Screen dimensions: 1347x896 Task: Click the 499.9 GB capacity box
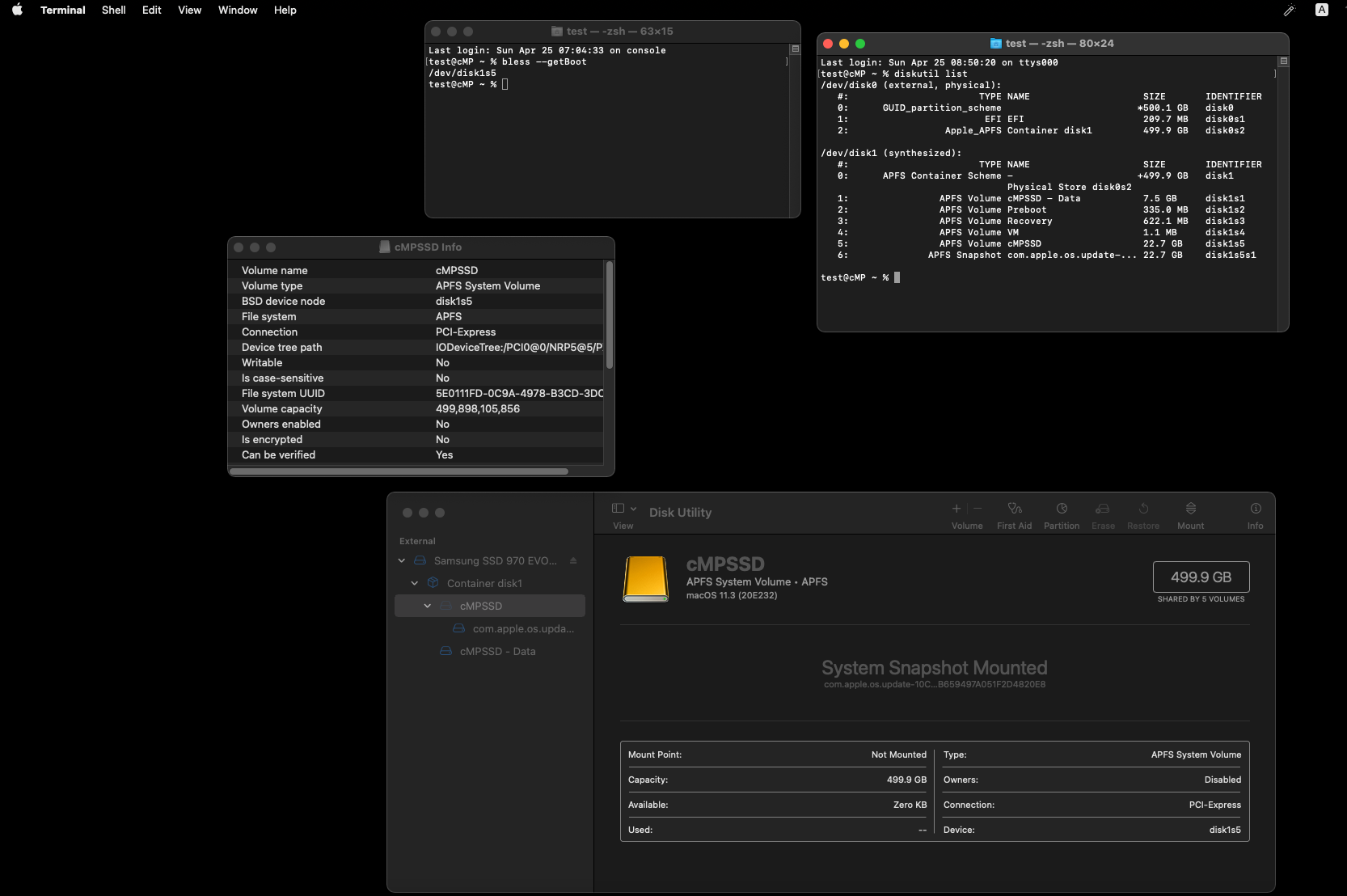[x=1201, y=577]
